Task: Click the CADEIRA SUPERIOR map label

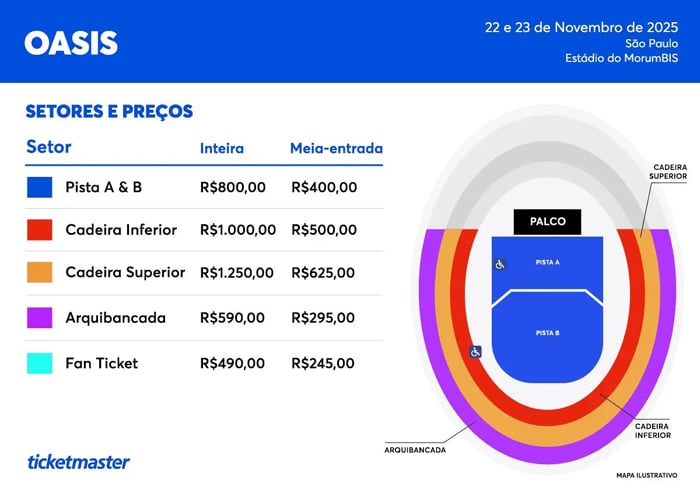Action: pos(669,171)
